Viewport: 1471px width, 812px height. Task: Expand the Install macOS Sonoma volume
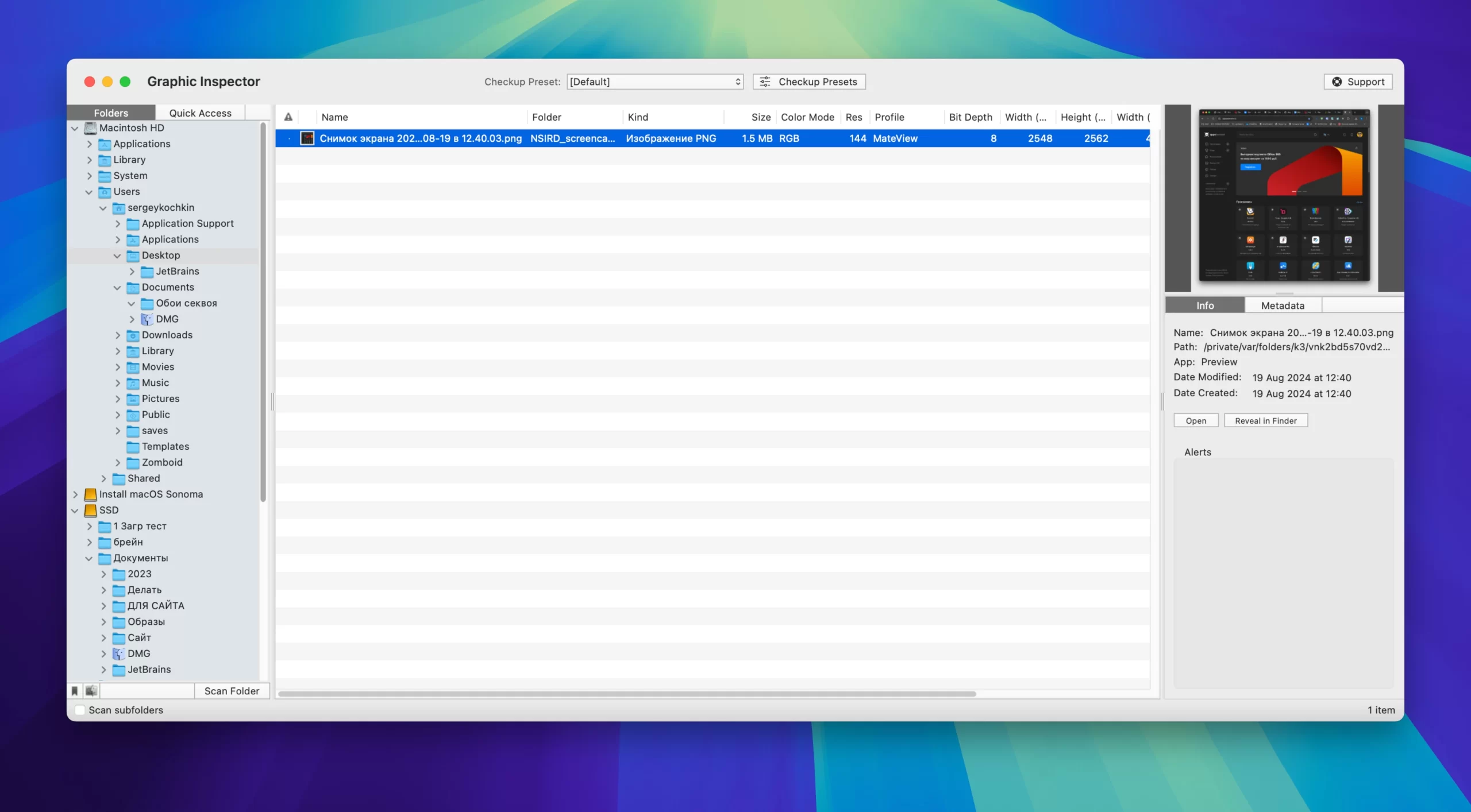[x=75, y=494]
